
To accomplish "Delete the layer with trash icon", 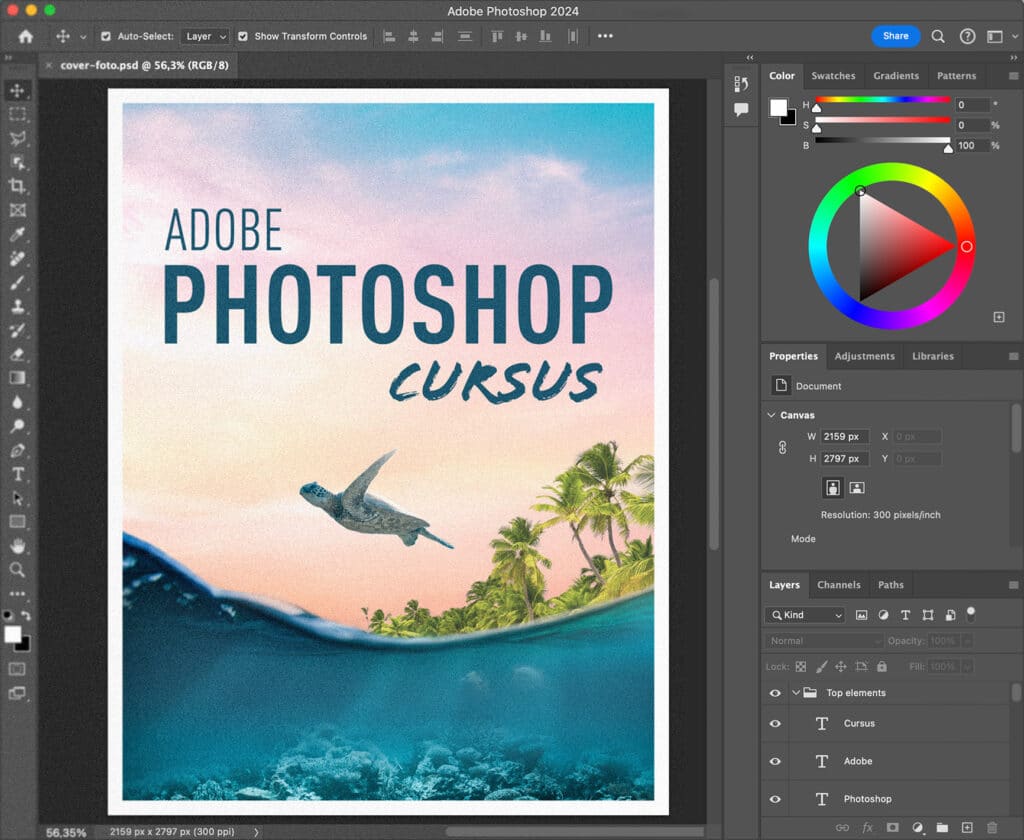I will 992,828.
